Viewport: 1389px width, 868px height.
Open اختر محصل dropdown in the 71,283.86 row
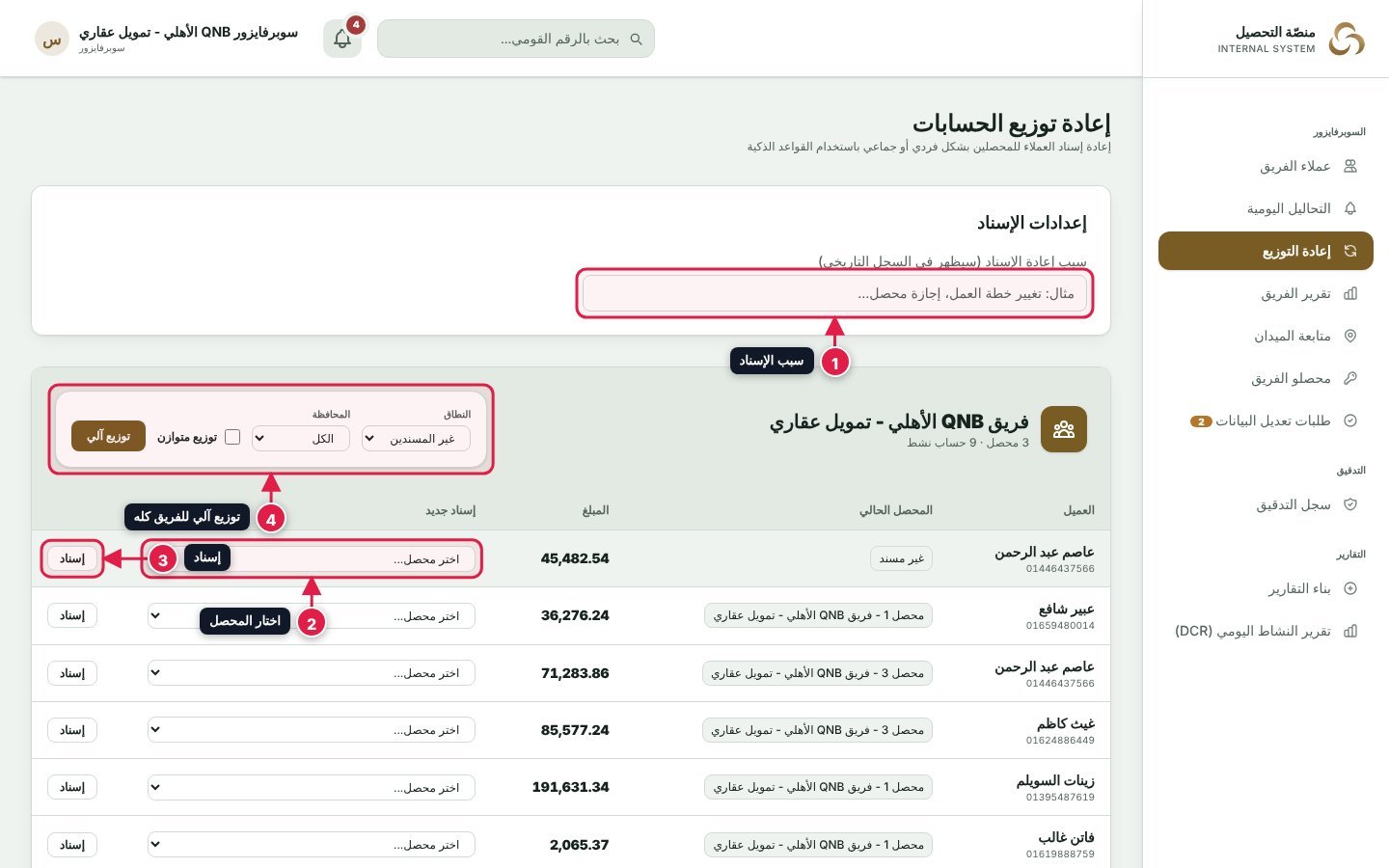click(312, 673)
